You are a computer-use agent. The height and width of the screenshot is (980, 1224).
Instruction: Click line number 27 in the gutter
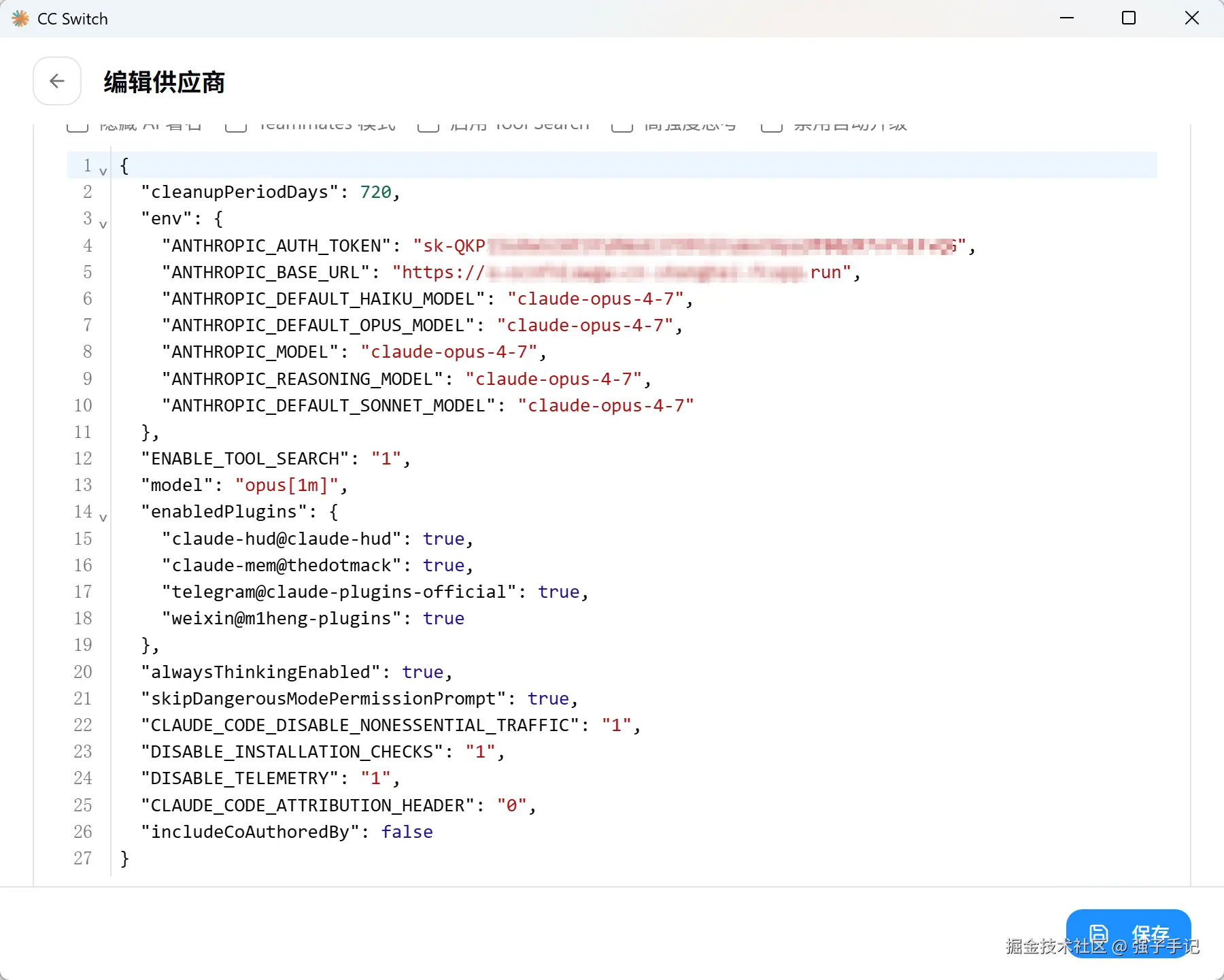[83, 858]
